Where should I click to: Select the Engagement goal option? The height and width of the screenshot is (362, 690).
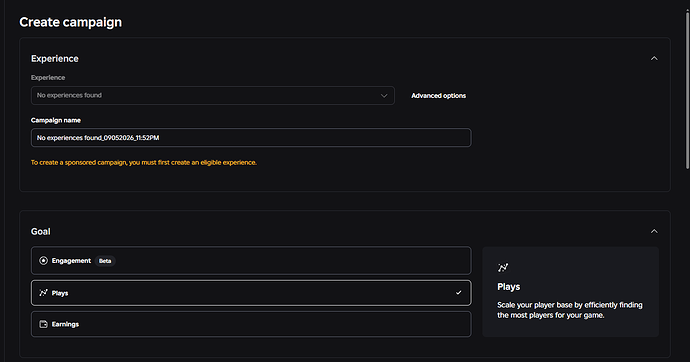(x=251, y=261)
